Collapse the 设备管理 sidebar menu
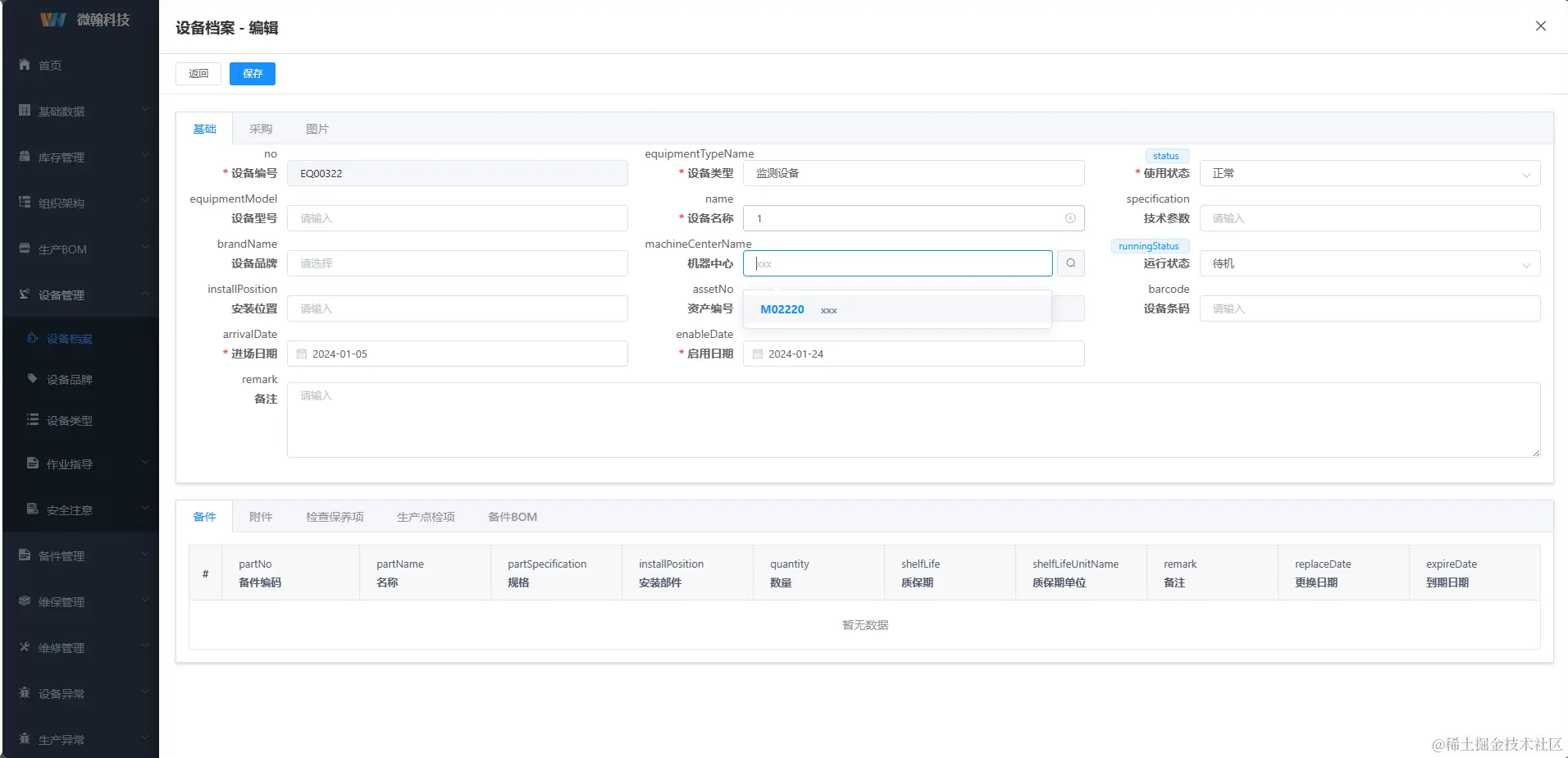 (145, 294)
